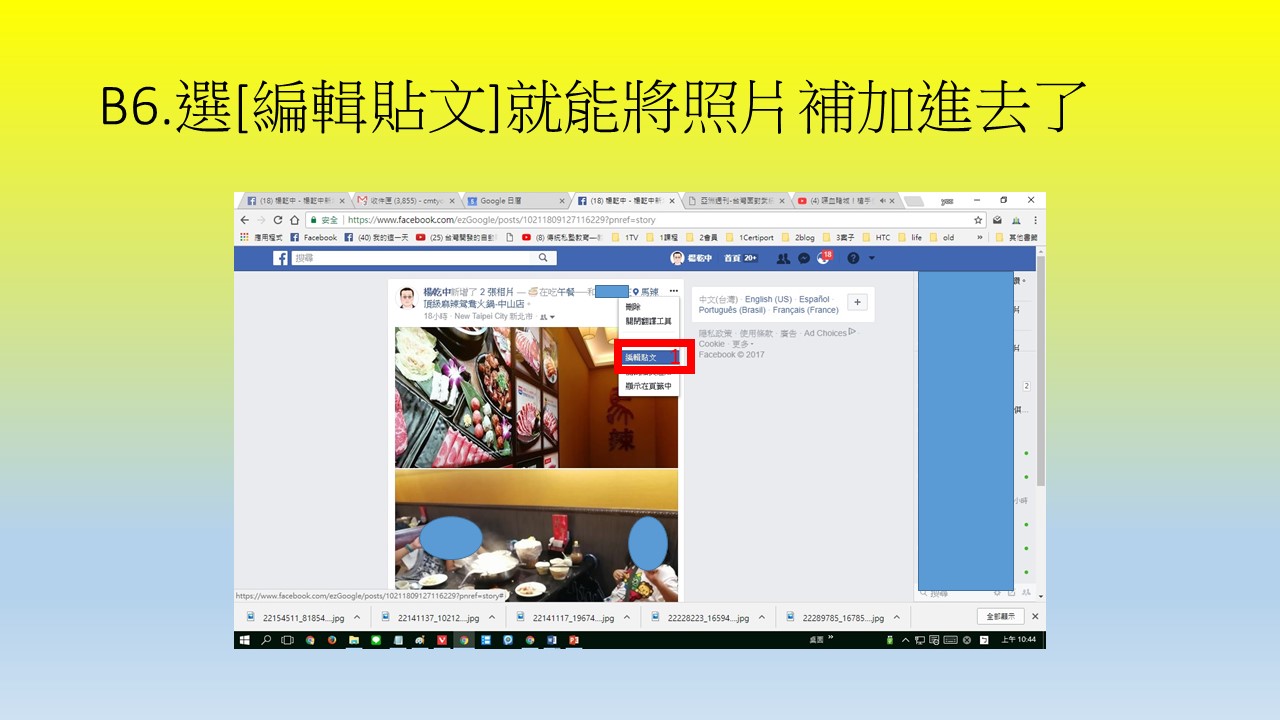Open the 隱私政策 privacy policy link

click(715, 333)
